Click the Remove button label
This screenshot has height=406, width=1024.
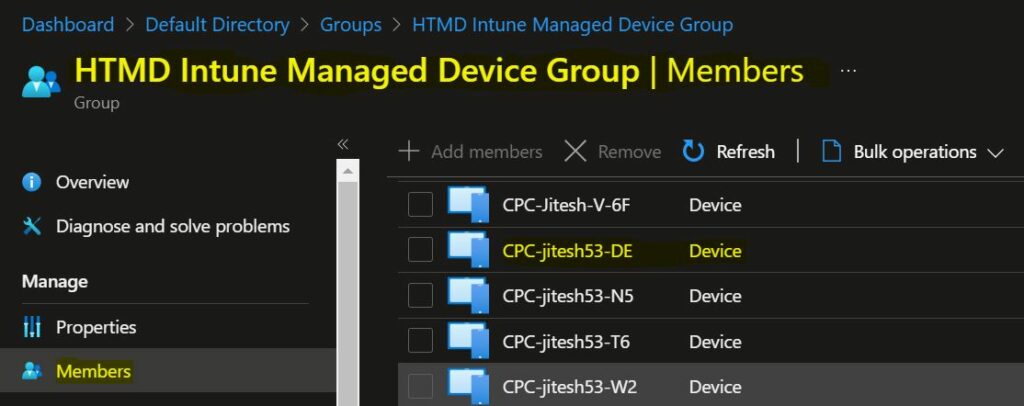coord(630,152)
